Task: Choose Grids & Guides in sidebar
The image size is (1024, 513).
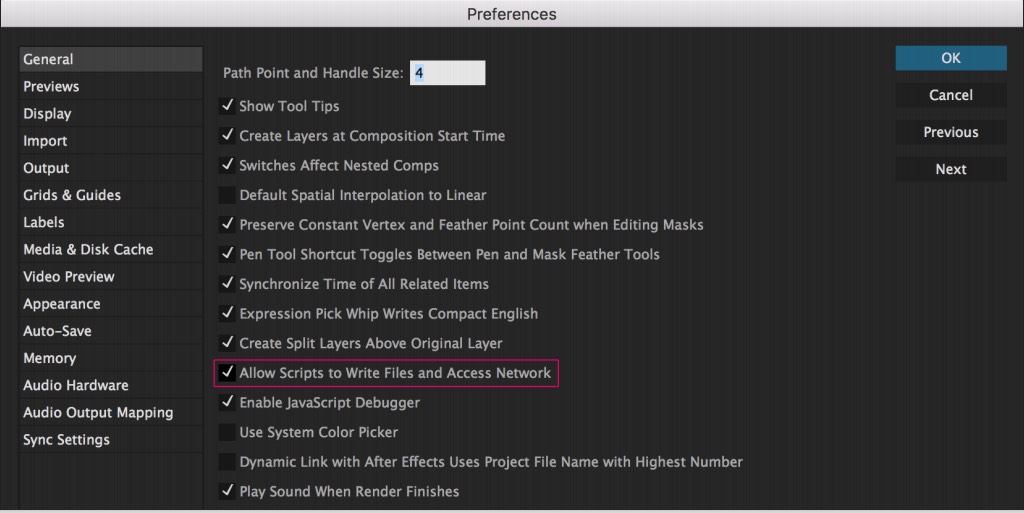Action: (x=72, y=195)
